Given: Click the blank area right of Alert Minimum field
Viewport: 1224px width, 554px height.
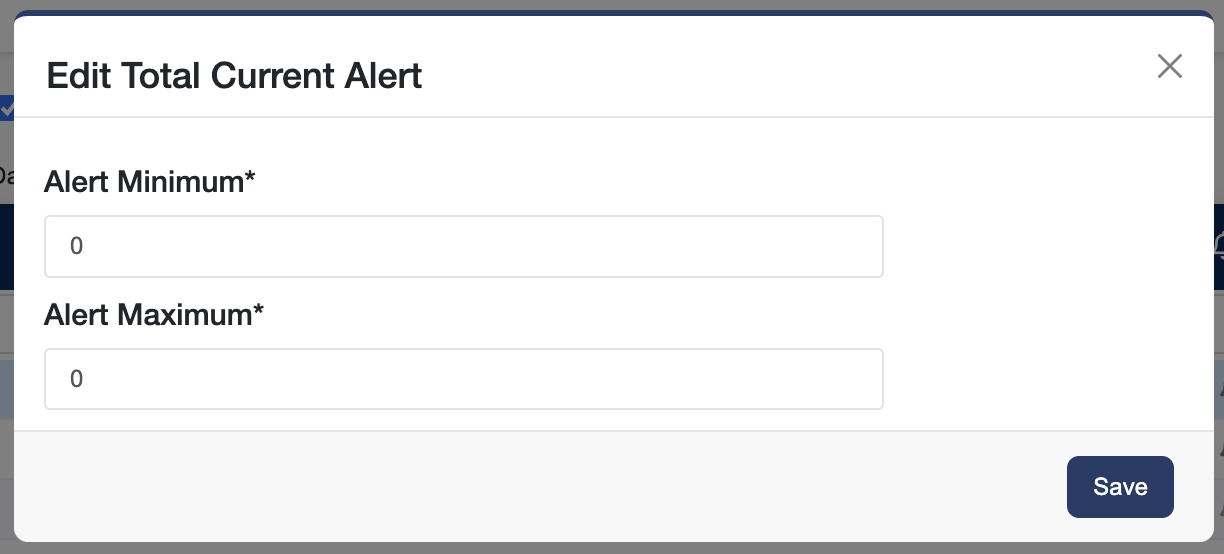Looking at the screenshot, I should (x=1040, y=246).
